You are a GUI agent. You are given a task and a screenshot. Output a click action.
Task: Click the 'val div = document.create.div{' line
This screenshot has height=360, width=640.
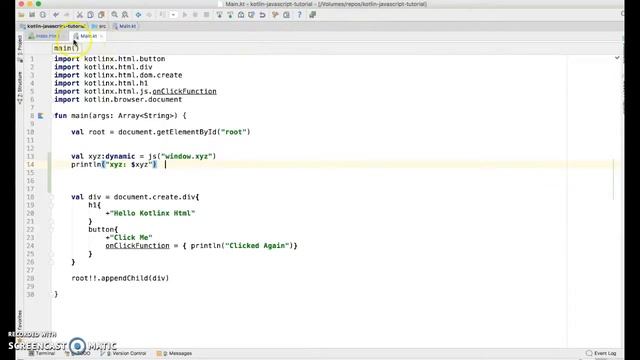pyautogui.click(x=135, y=197)
